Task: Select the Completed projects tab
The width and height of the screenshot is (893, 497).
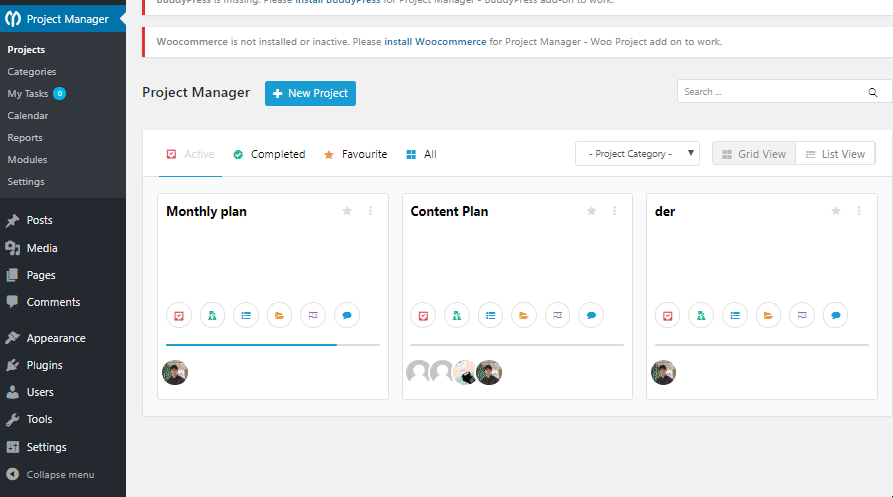Action: point(269,154)
